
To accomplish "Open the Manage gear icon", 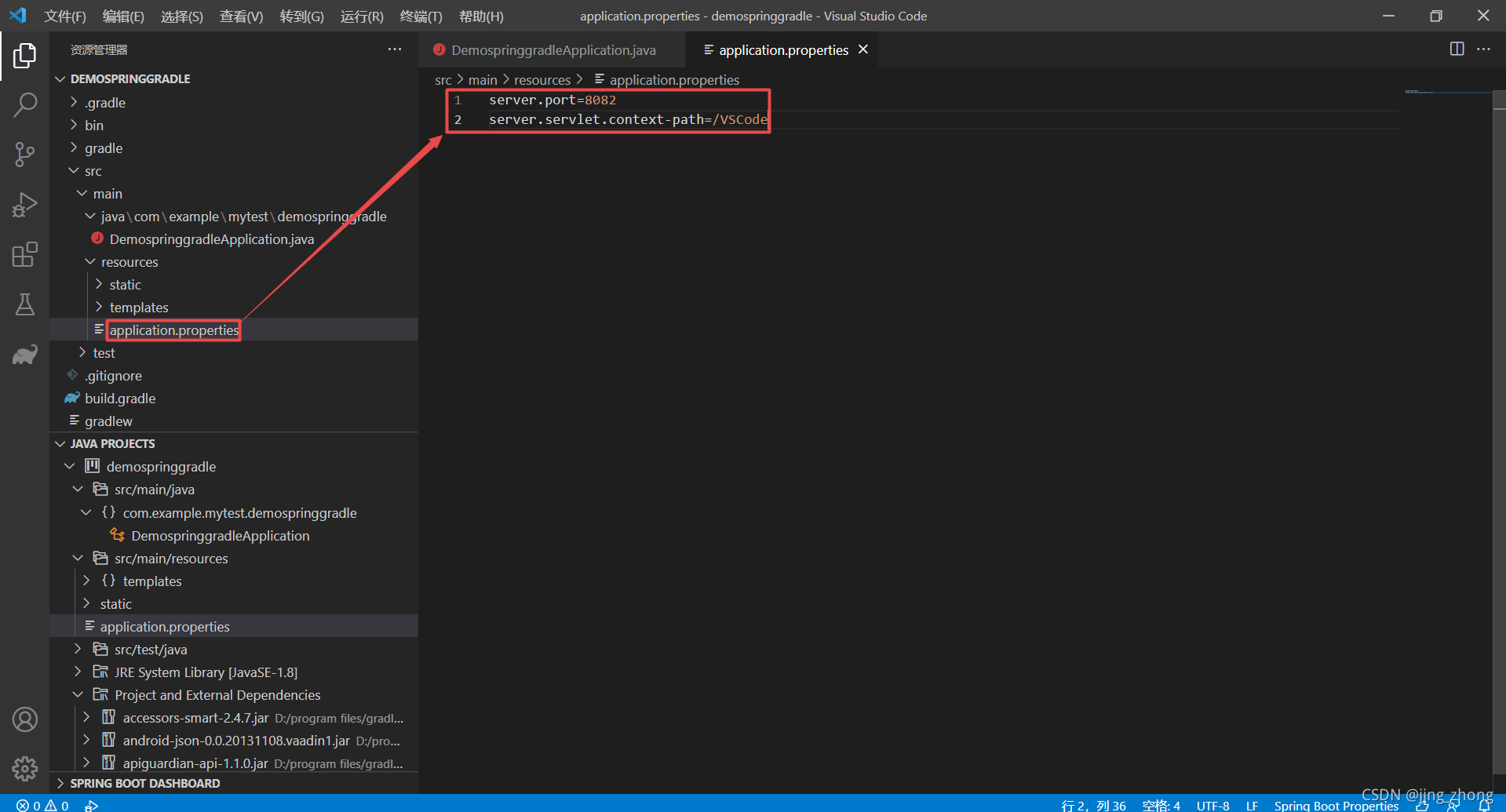I will 24,769.
